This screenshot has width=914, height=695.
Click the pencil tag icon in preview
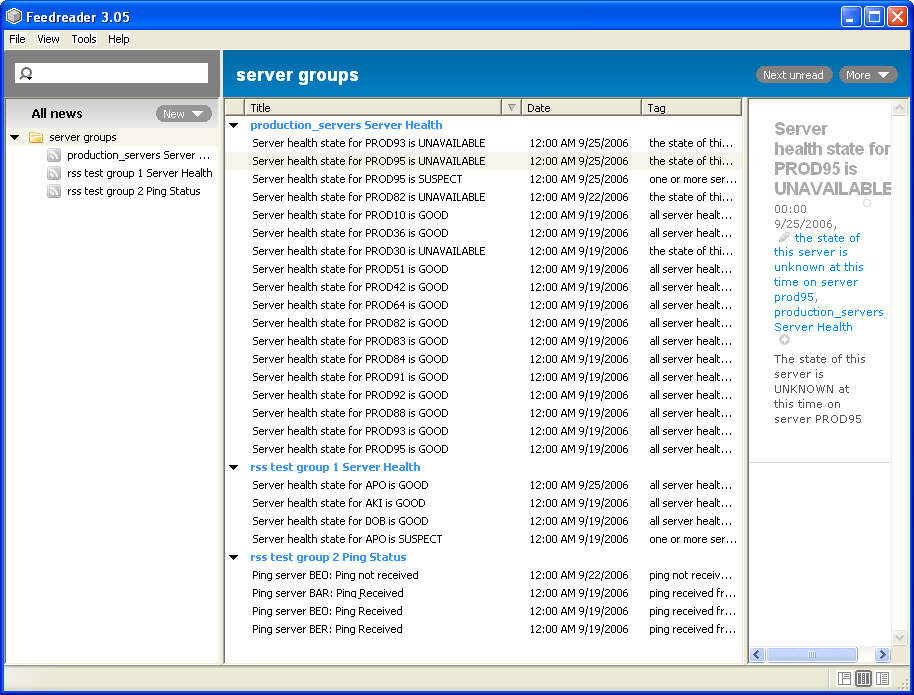784,239
